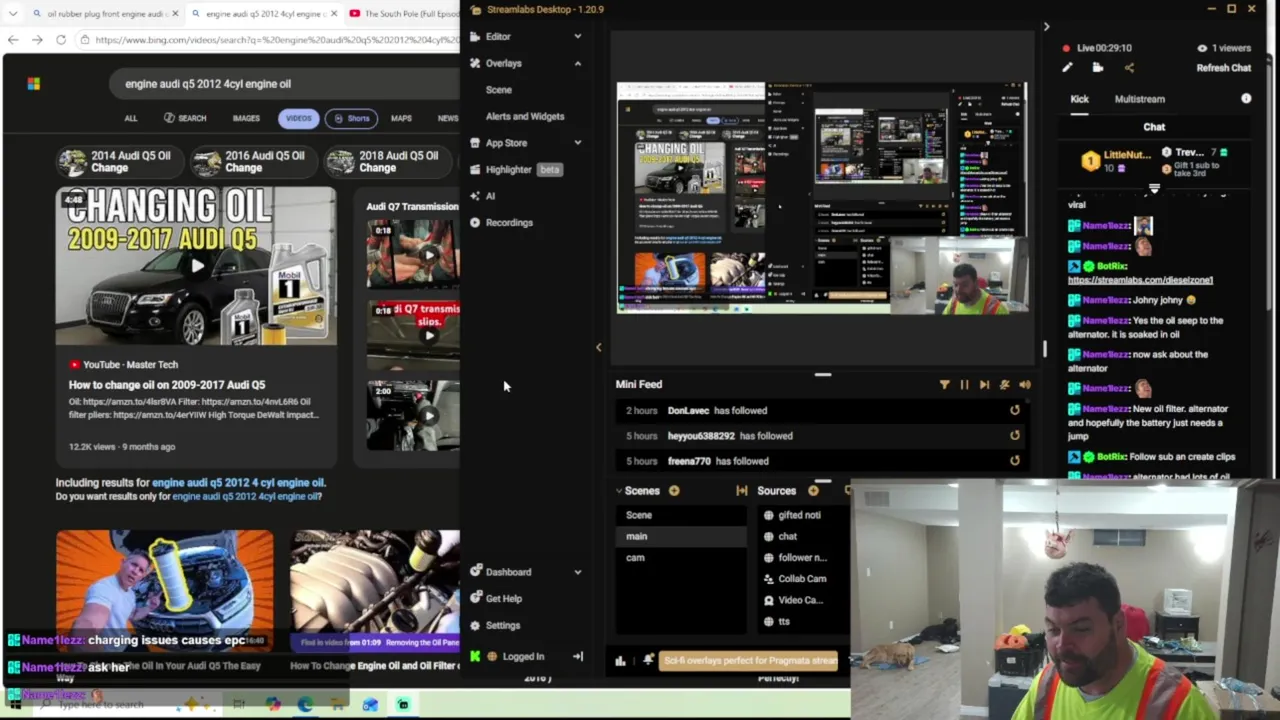Open the South Pole YouTube browser tab

pos(404,14)
